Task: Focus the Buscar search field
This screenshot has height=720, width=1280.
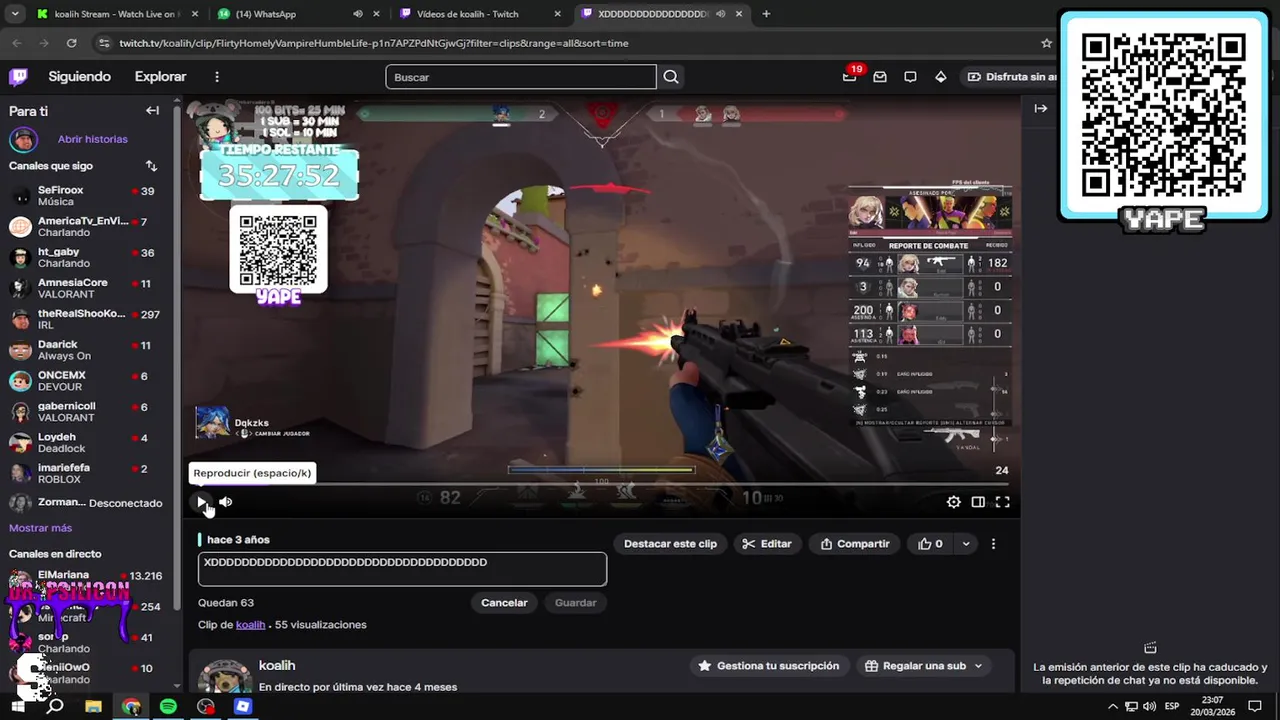Action: tap(521, 77)
